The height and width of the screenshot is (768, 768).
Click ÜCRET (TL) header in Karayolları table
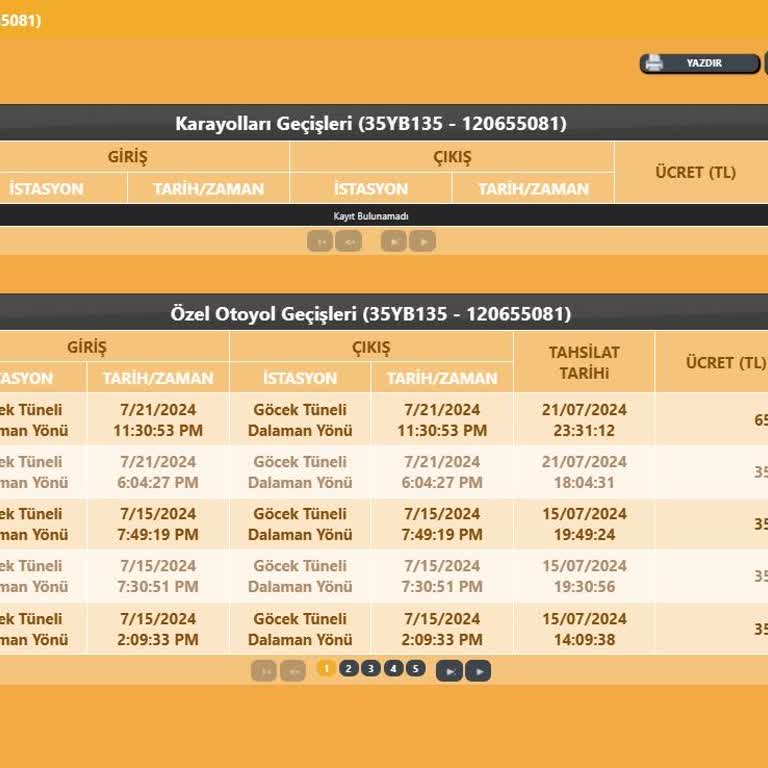click(x=692, y=172)
